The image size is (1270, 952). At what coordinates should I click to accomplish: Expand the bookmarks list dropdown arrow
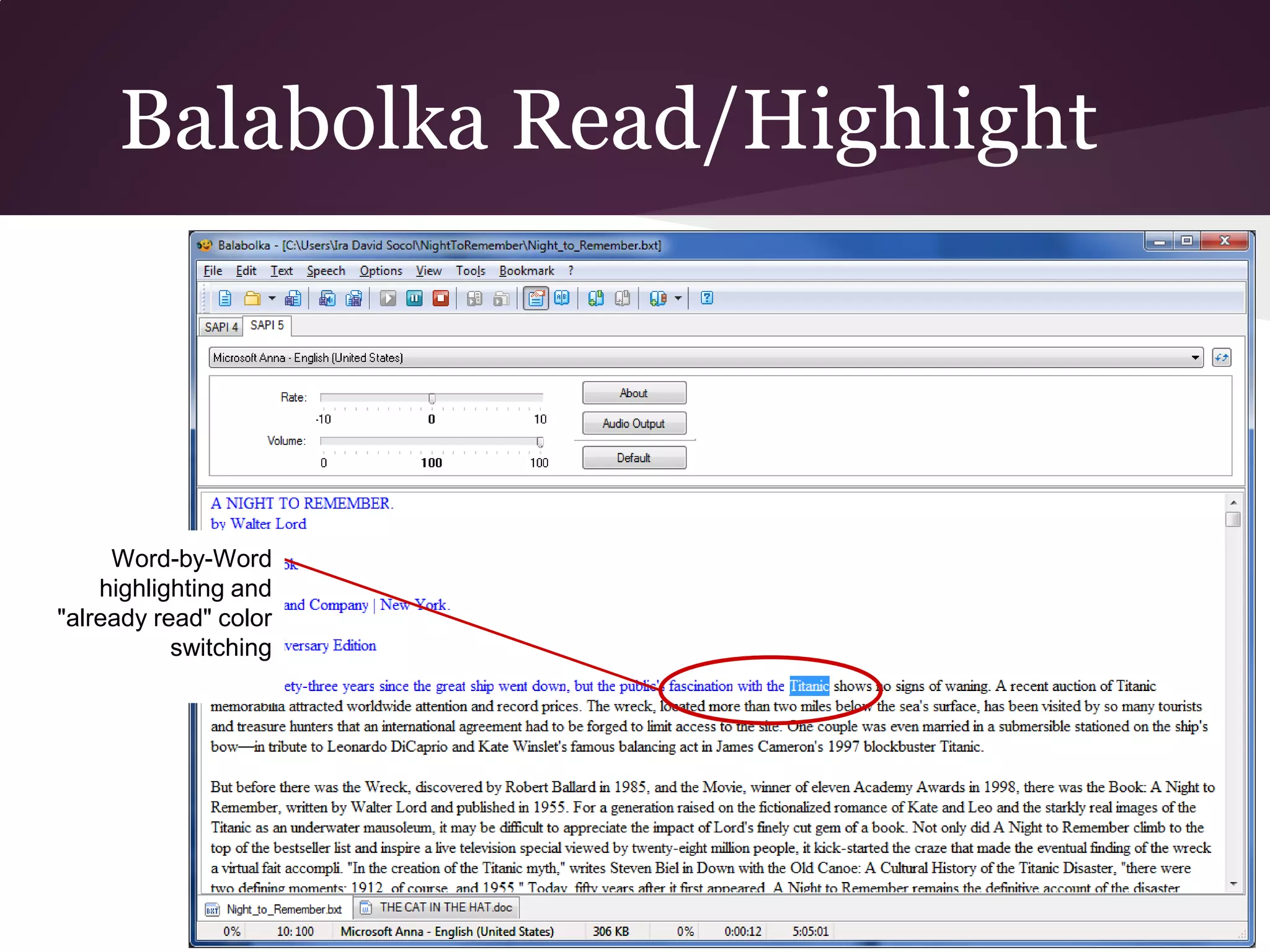(678, 299)
